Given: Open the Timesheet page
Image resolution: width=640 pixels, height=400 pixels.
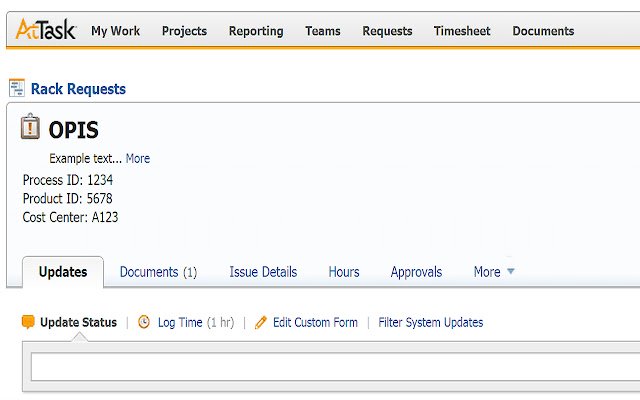Looking at the screenshot, I should click(462, 31).
